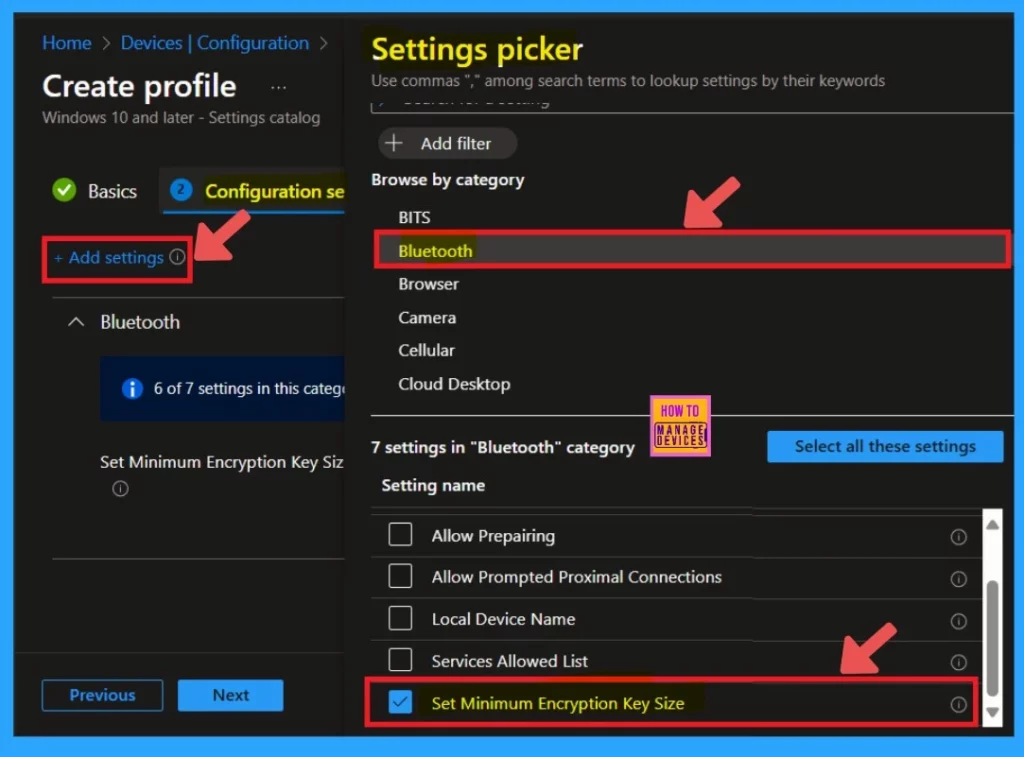Click the info icon for Allow Prepairing

pos(958,537)
